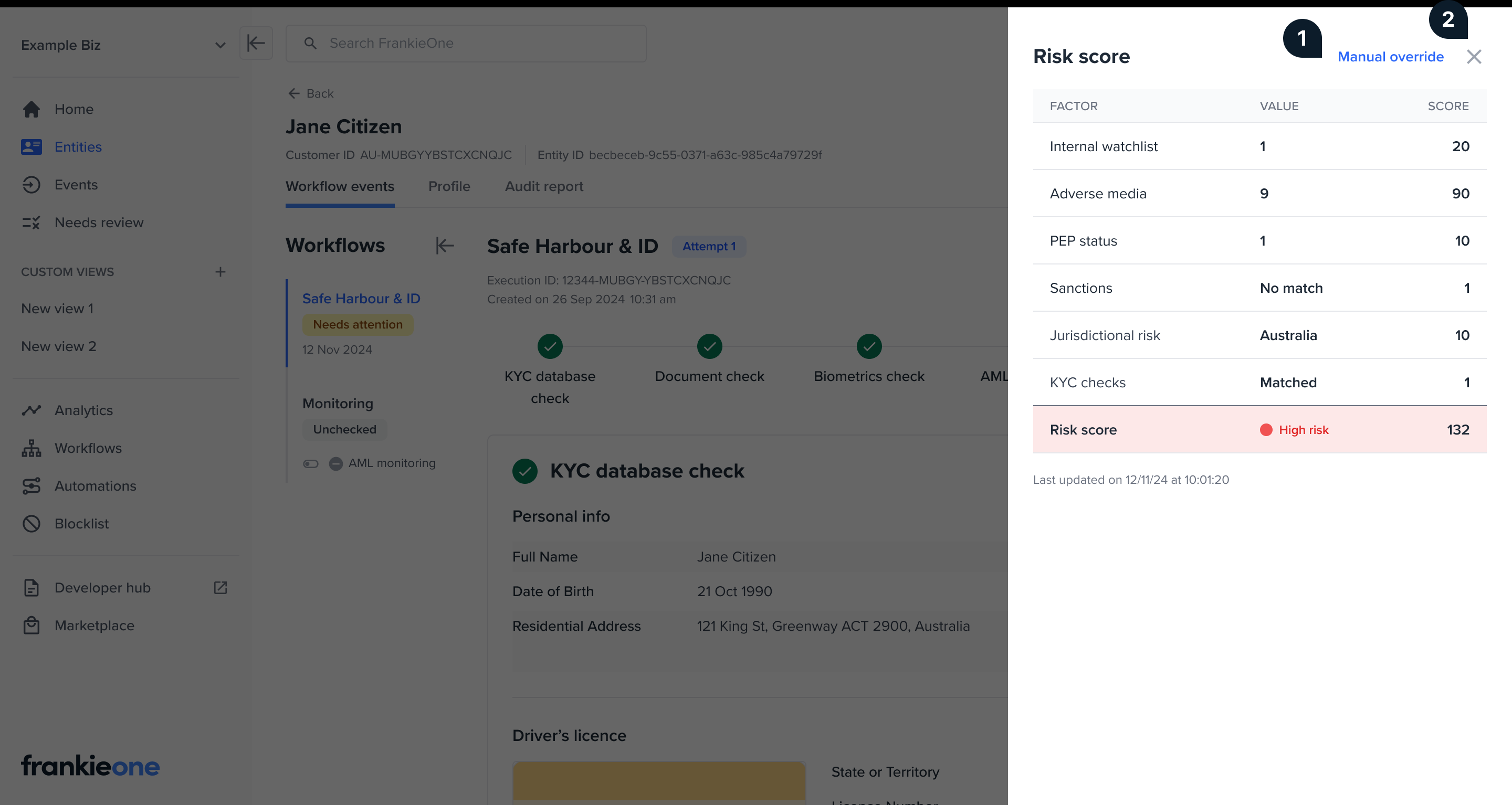The height and width of the screenshot is (805, 1512).
Task: Open custom view New view 1
Action: point(57,309)
